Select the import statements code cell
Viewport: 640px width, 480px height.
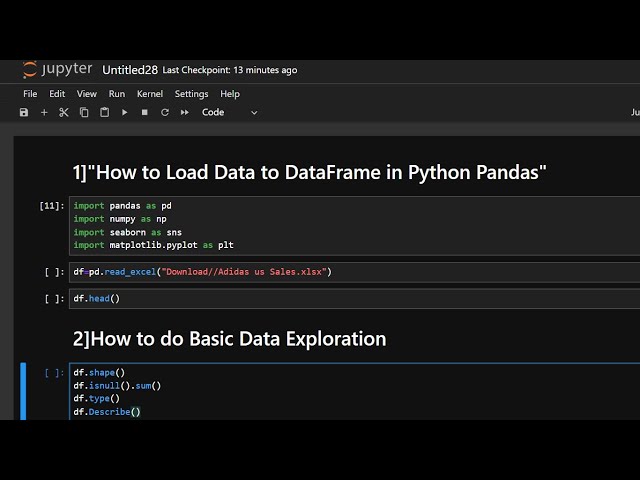pos(354,226)
